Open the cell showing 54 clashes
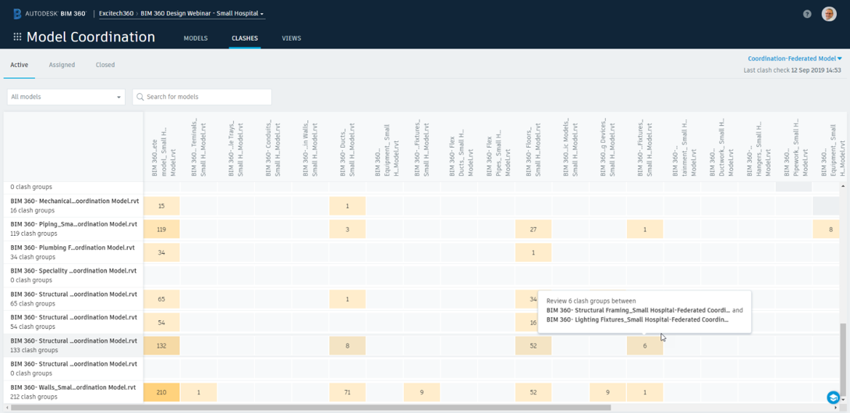The width and height of the screenshot is (850, 413). click(x=162, y=322)
